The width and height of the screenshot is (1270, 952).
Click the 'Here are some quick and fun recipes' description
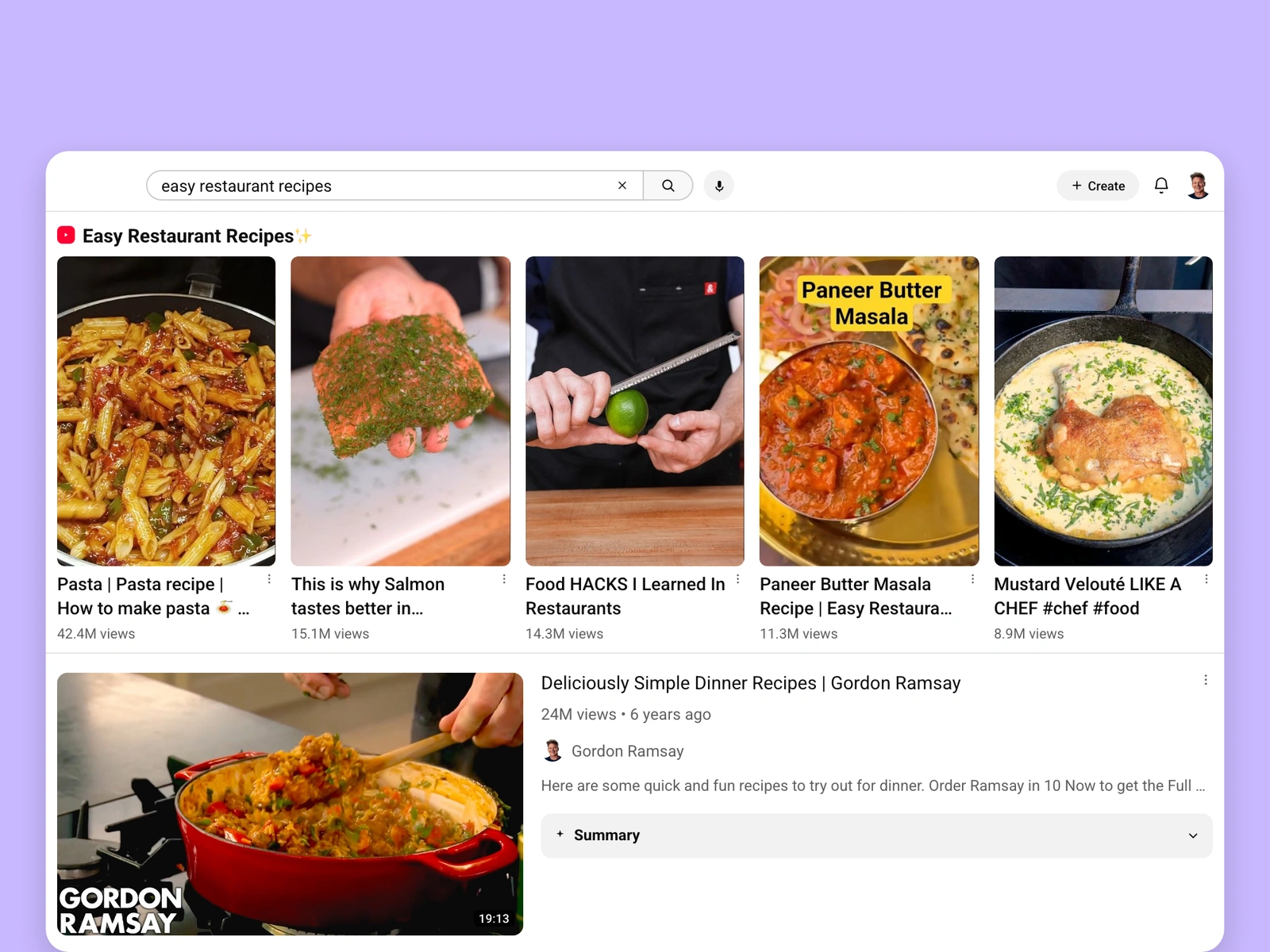click(873, 785)
